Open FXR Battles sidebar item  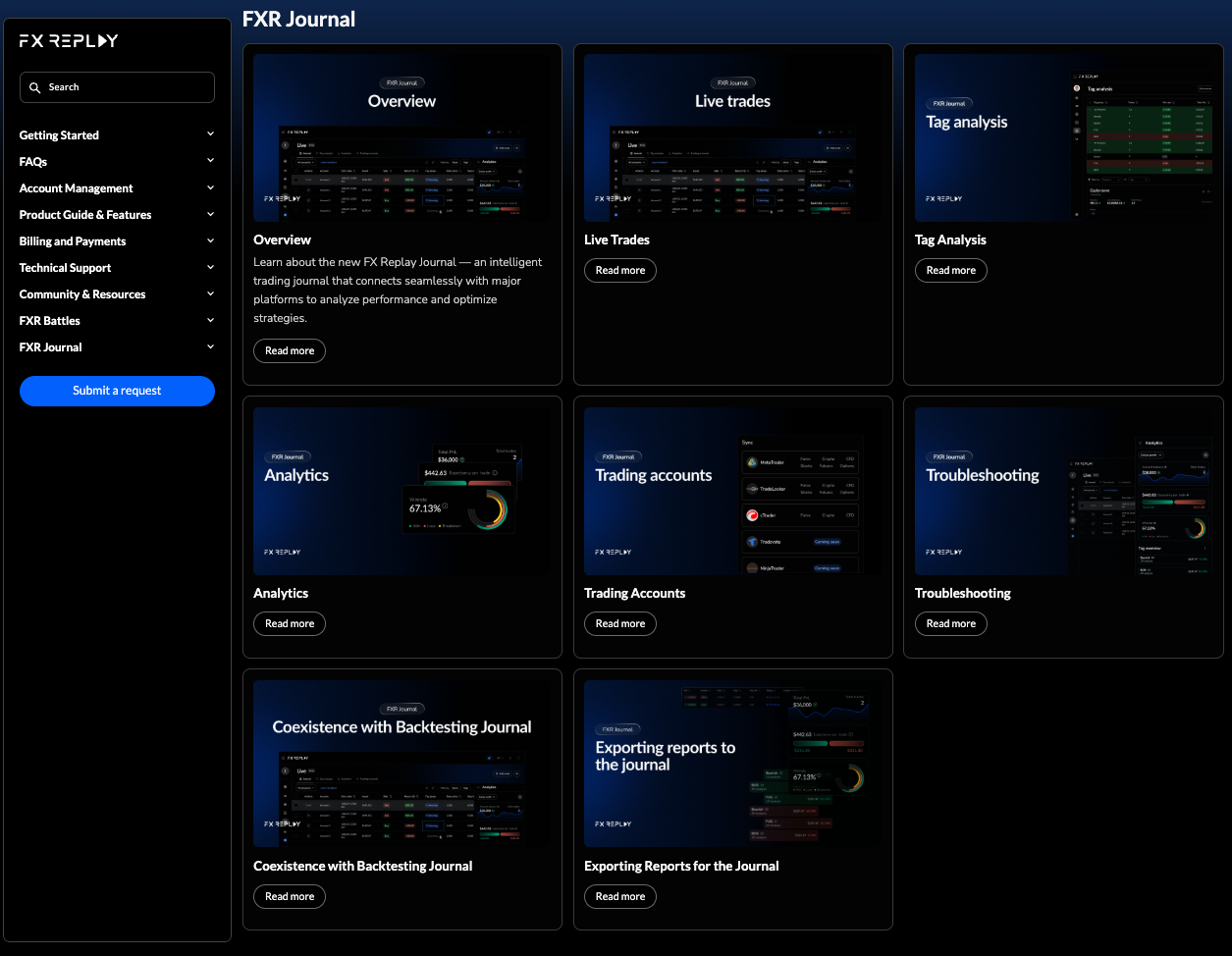click(50, 321)
